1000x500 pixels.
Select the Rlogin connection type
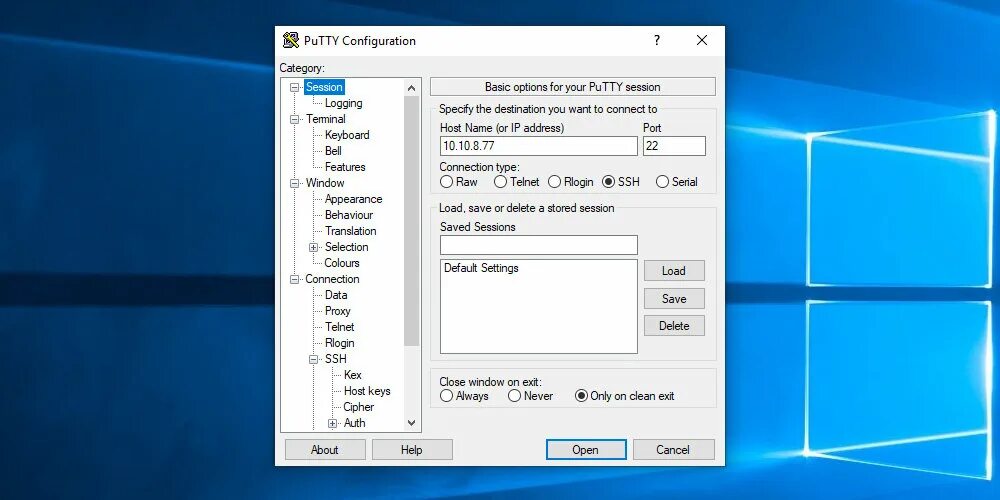click(554, 182)
